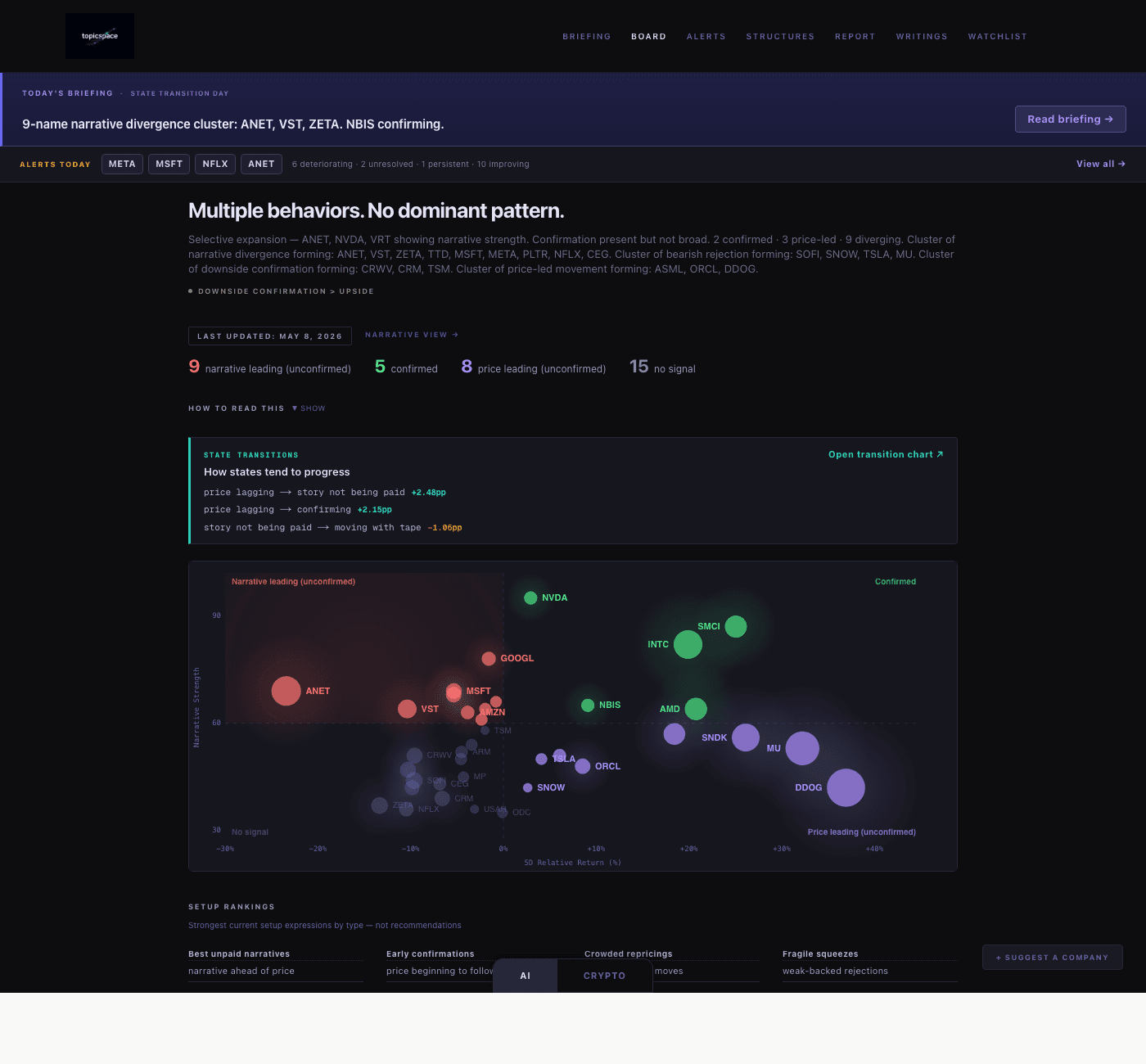Expand How to read this section
Screen dimensions: 1146x1064
click(309, 408)
